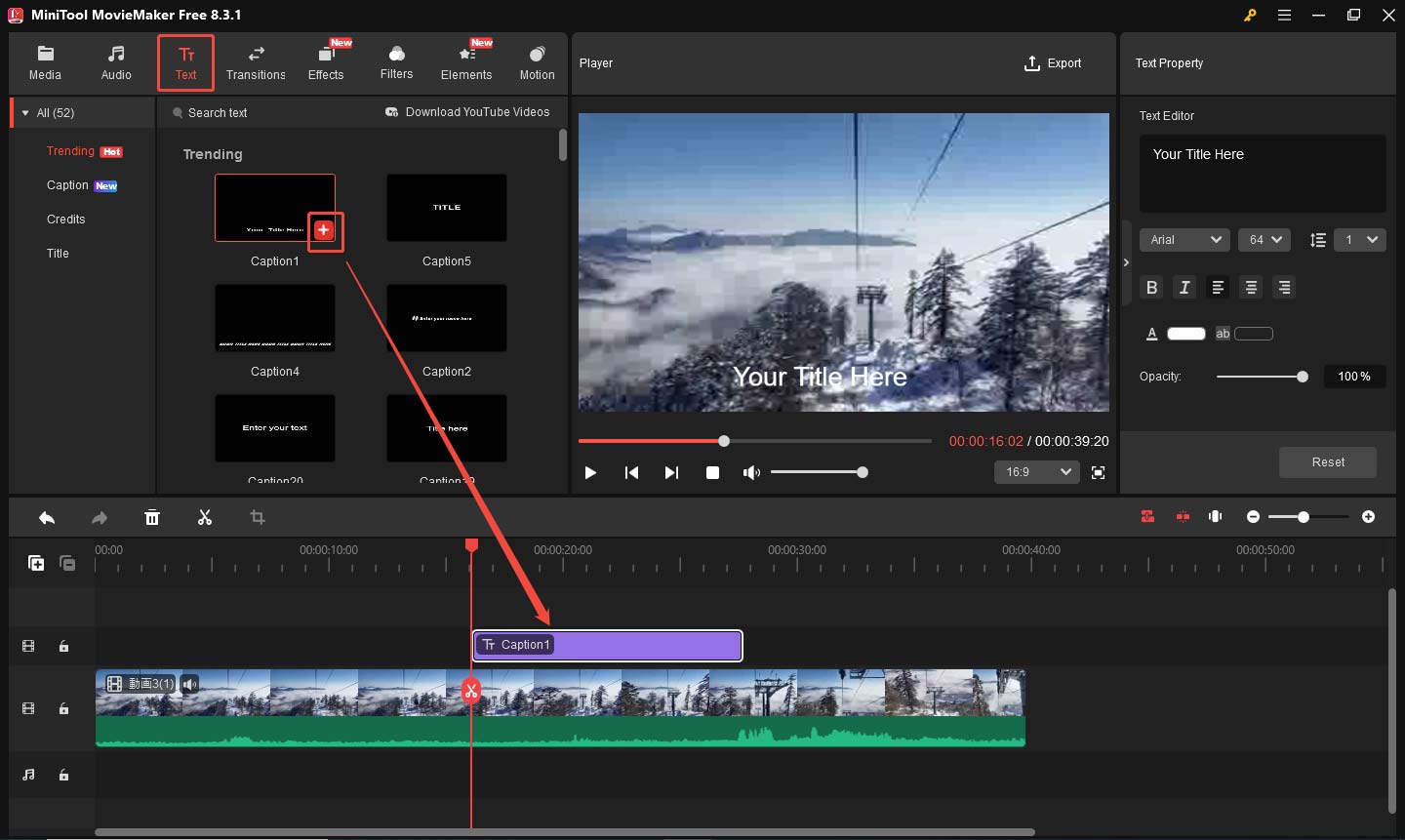1405x840 pixels.
Task: Mute the player volume speaker
Action: point(750,472)
